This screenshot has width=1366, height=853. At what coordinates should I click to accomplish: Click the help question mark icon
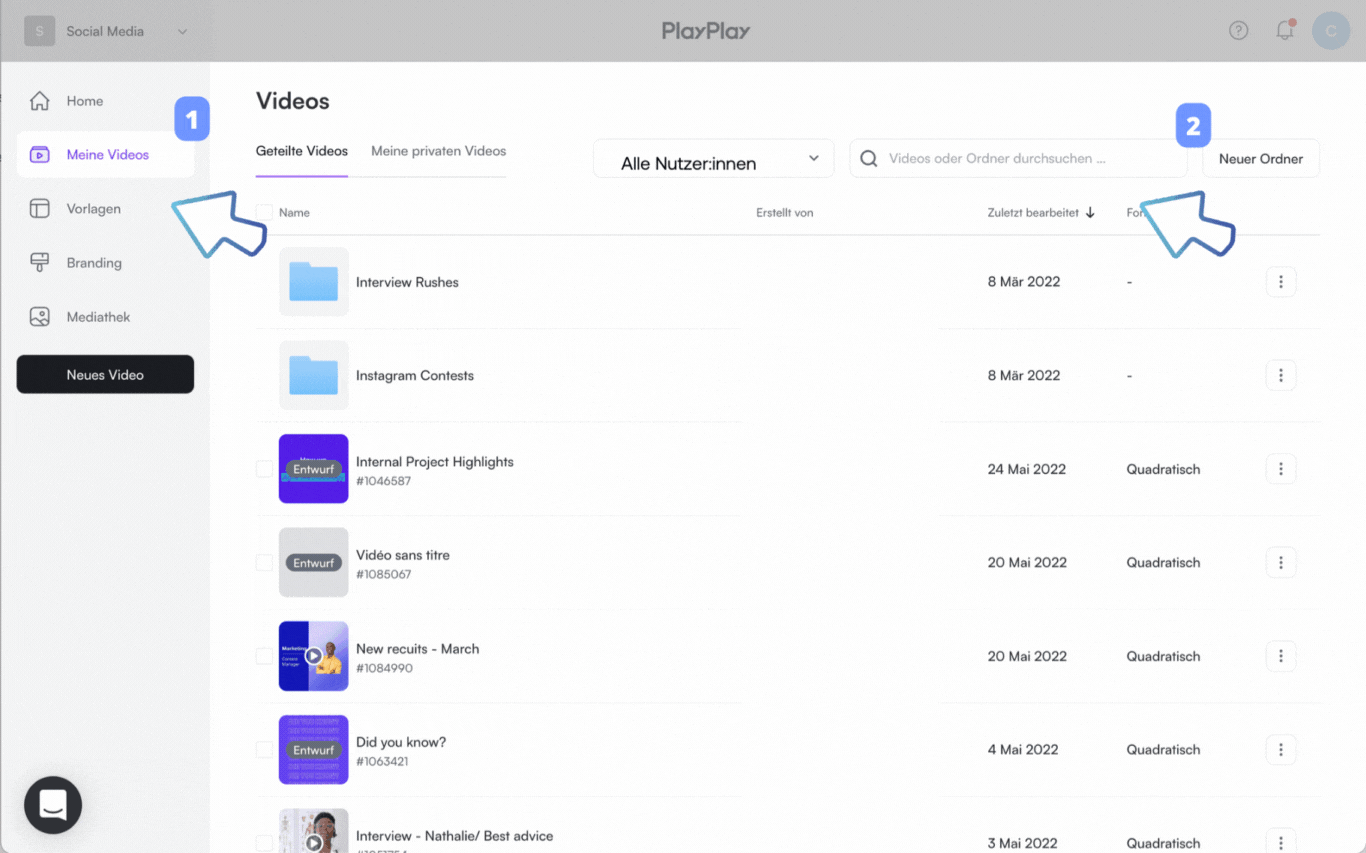1238,31
